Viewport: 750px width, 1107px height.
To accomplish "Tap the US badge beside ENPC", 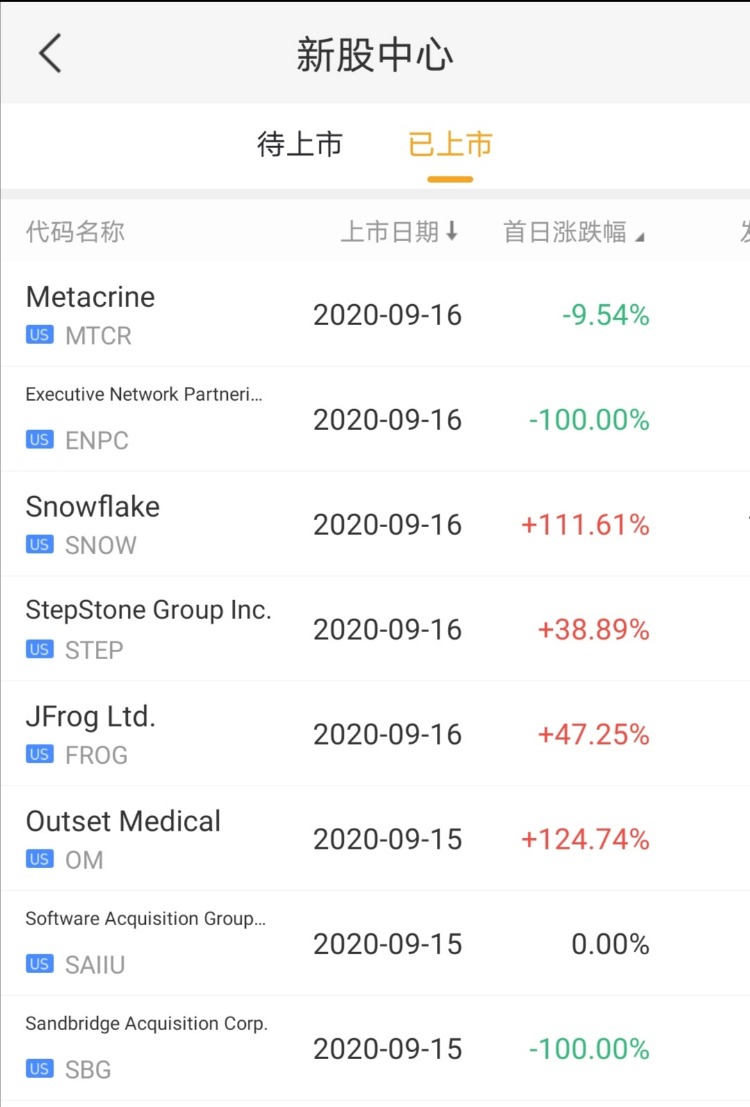I will click(40, 440).
